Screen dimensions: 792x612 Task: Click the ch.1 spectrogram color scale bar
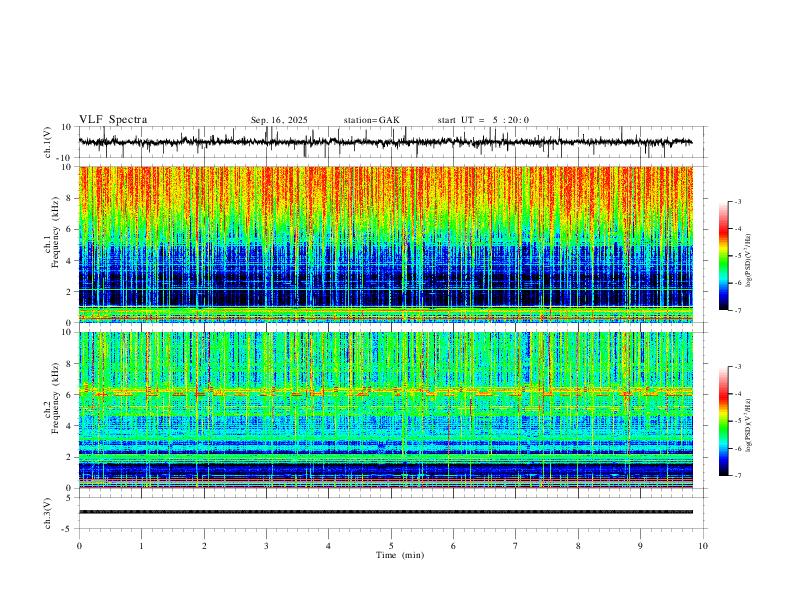tap(723, 256)
